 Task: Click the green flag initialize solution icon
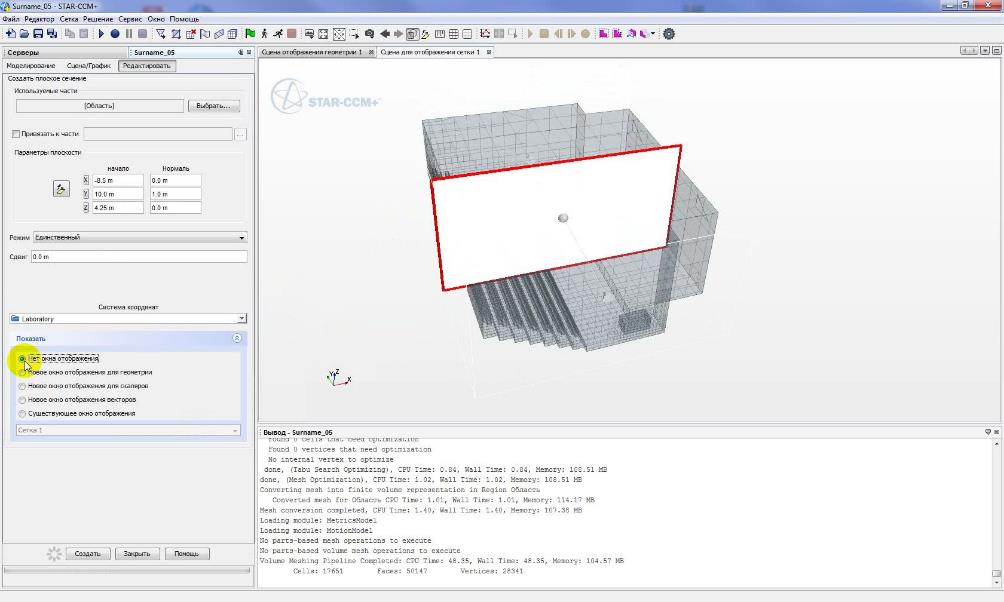(x=250, y=33)
